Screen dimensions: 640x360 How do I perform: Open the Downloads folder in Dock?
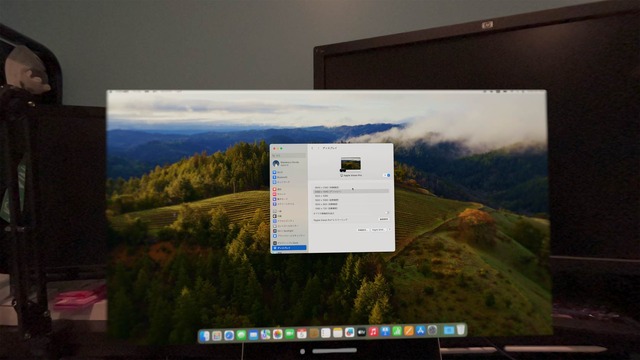point(449,330)
